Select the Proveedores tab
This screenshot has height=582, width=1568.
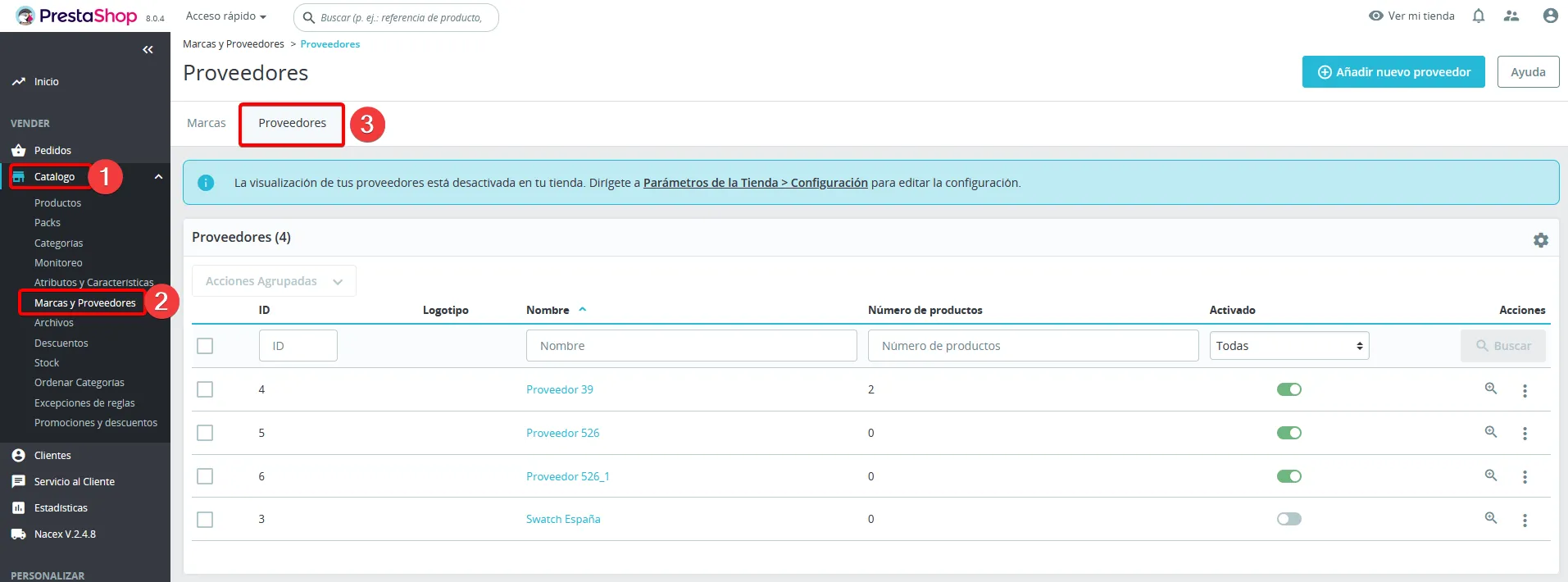(292, 123)
